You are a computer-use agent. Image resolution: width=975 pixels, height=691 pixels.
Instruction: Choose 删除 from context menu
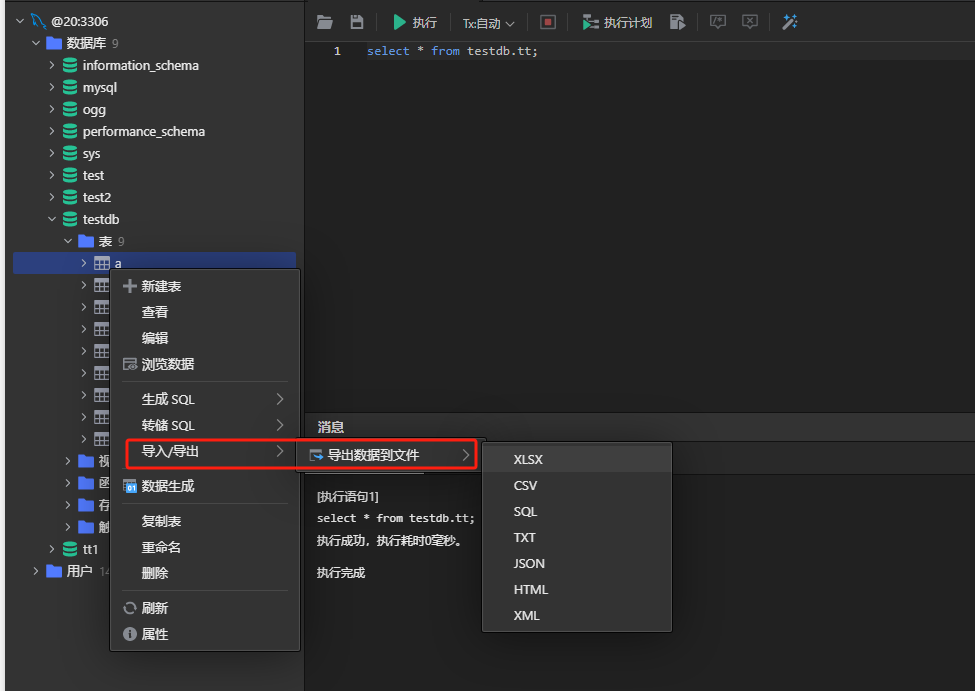point(205,573)
